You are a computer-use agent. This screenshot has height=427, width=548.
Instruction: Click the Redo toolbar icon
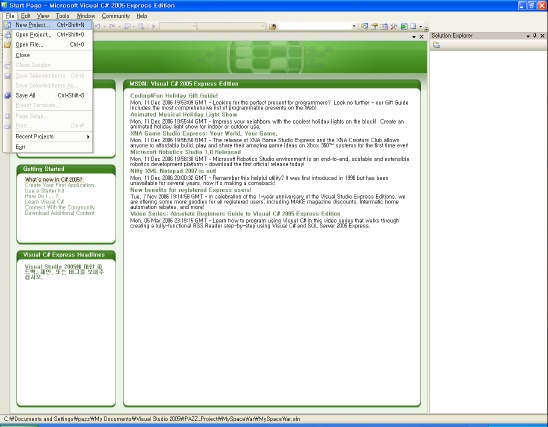point(112,26)
